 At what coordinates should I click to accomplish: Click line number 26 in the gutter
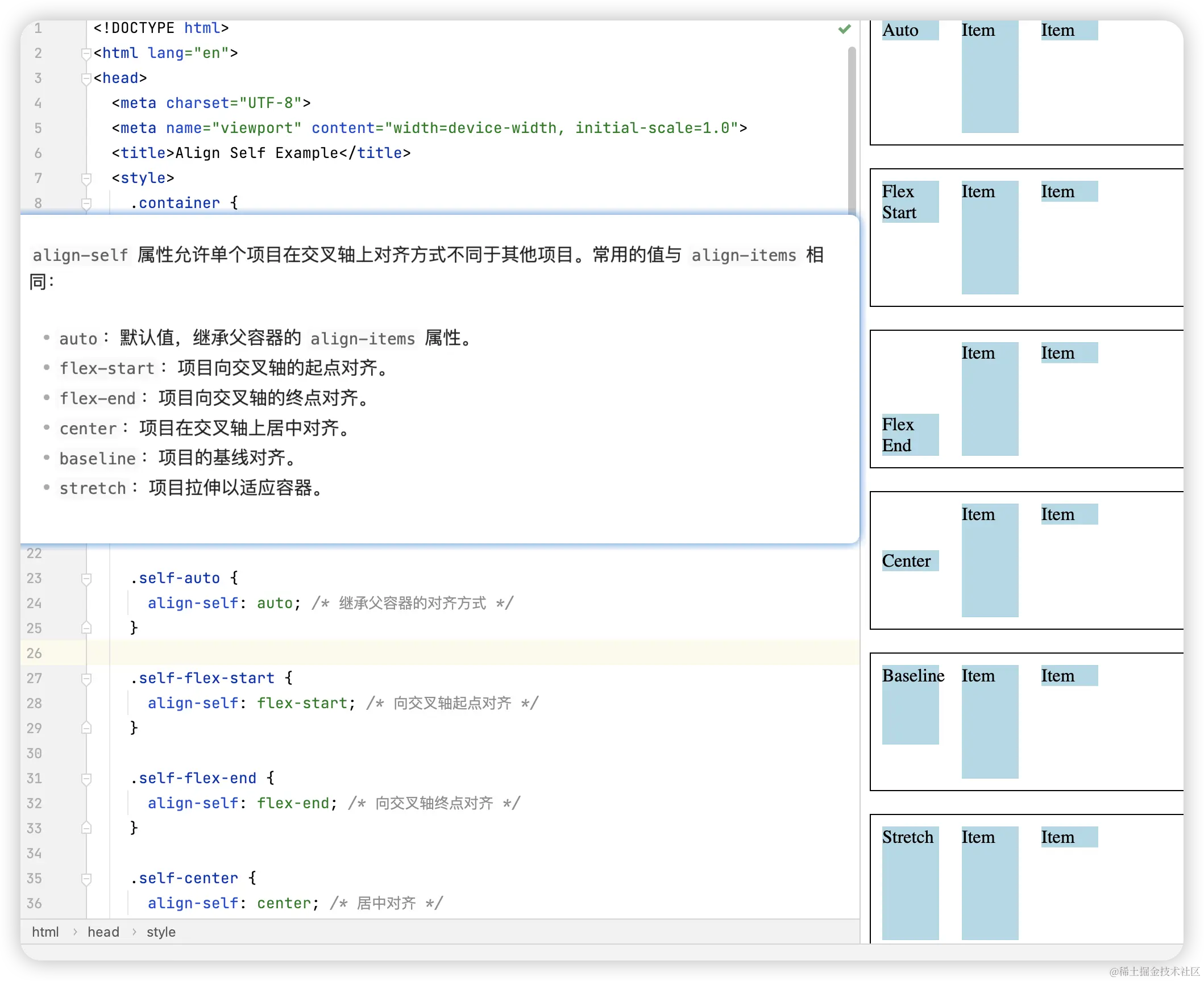pyautogui.click(x=34, y=654)
